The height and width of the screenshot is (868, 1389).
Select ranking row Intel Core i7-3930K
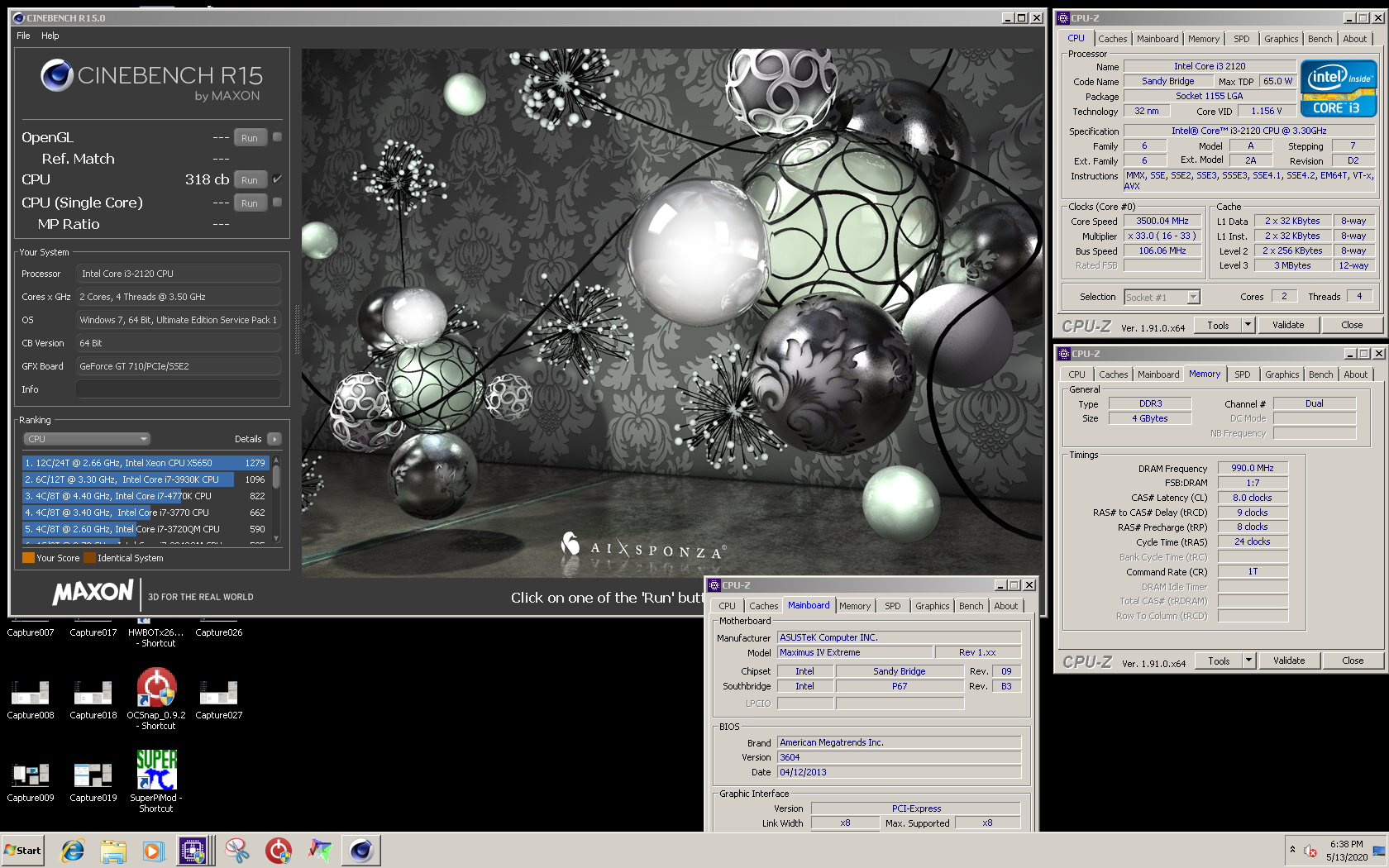(146, 479)
